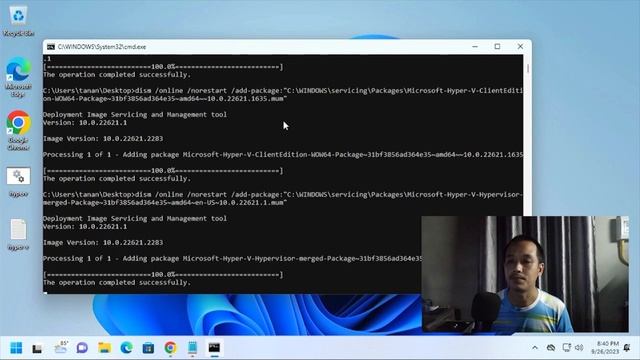
Task: Maximize the cmd.exe window
Action: pos(497,47)
